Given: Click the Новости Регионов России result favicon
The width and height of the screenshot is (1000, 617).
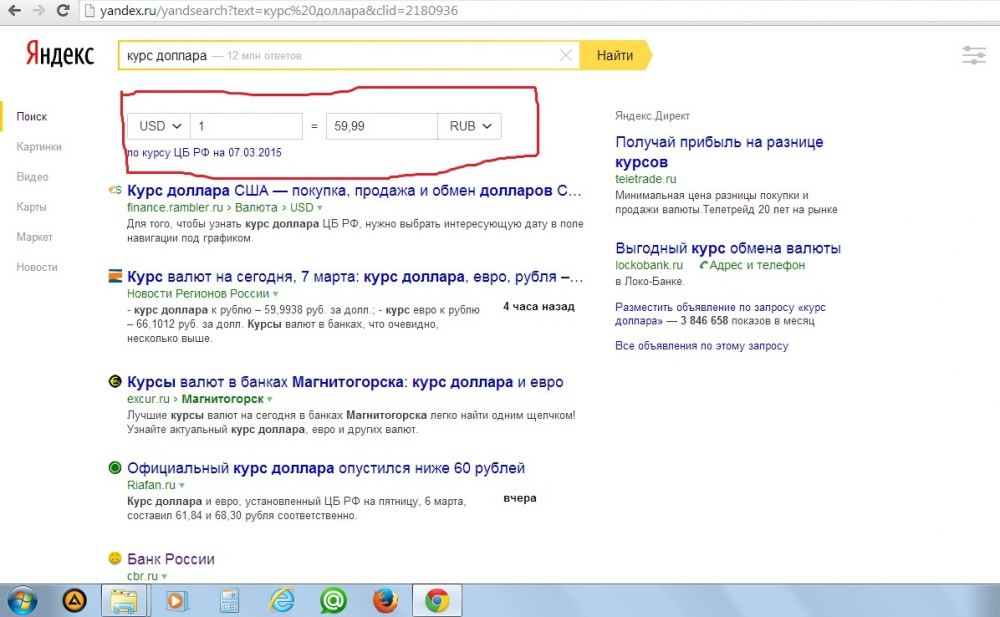Looking at the screenshot, I should 115,276.
